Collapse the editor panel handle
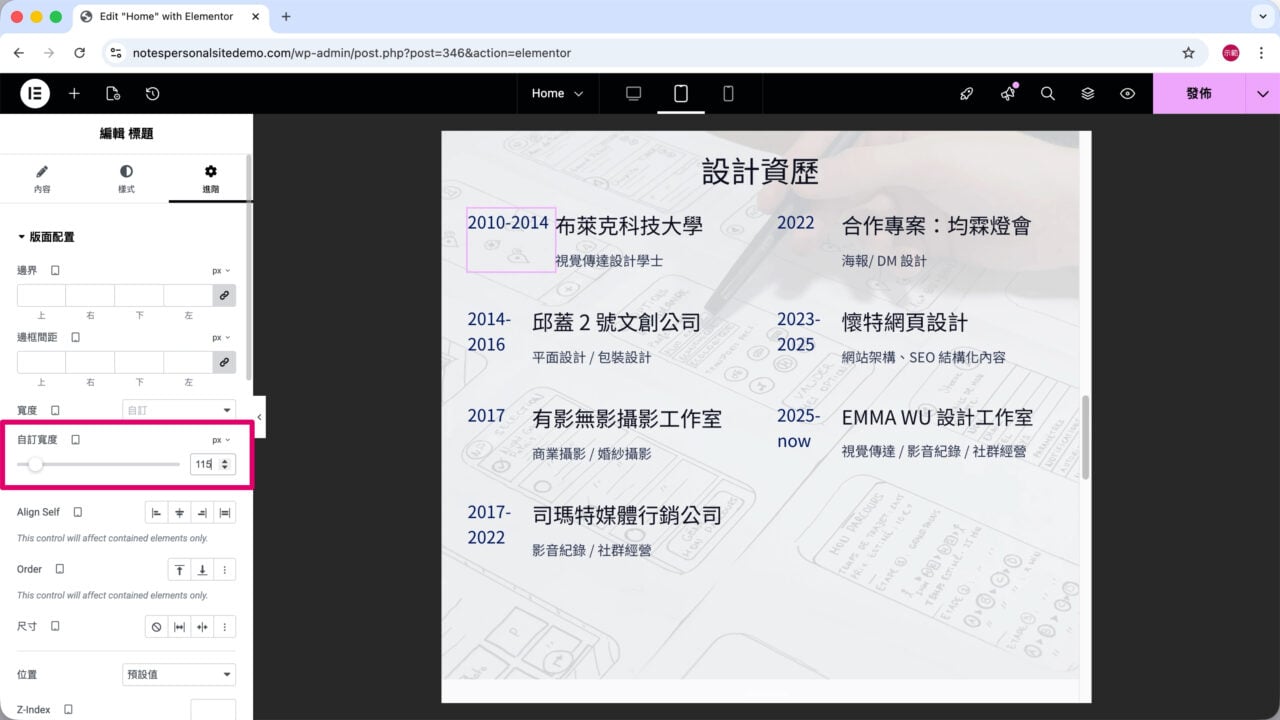This screenshot has height=720, width=1280. coord(259,417)
